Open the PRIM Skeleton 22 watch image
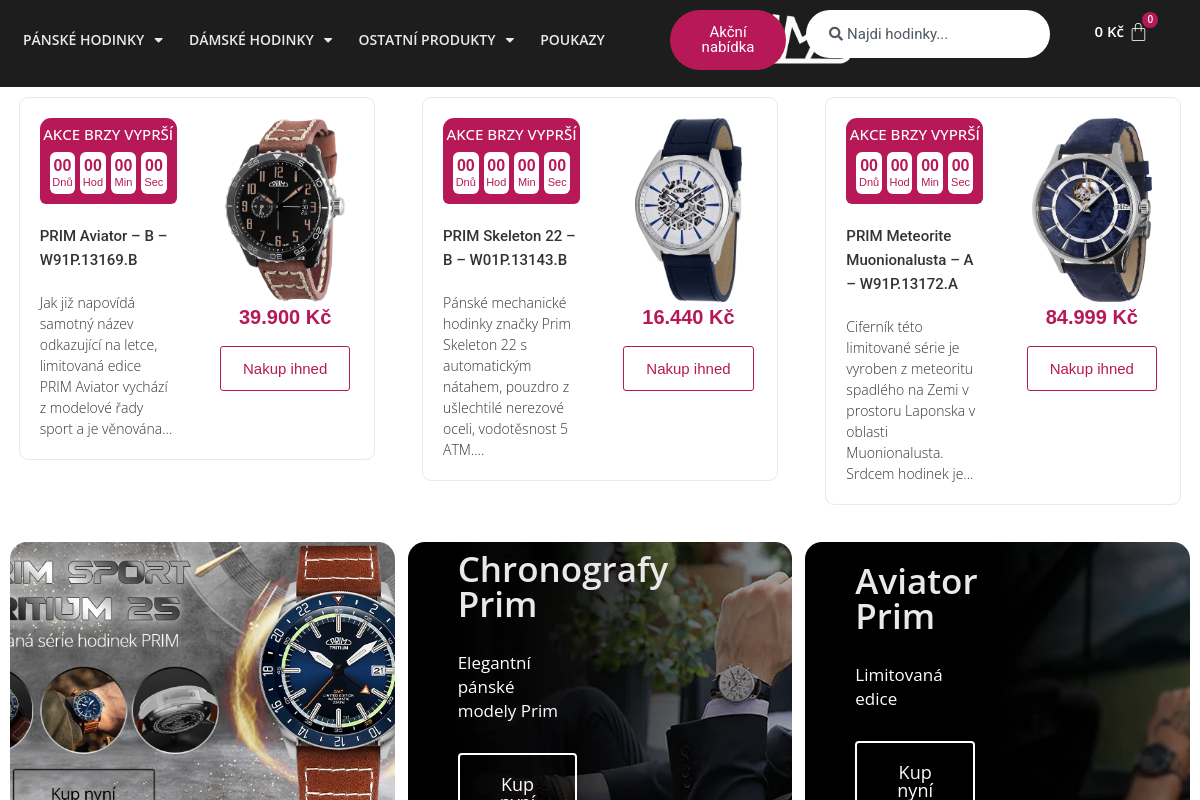 (x=688, y=210)
